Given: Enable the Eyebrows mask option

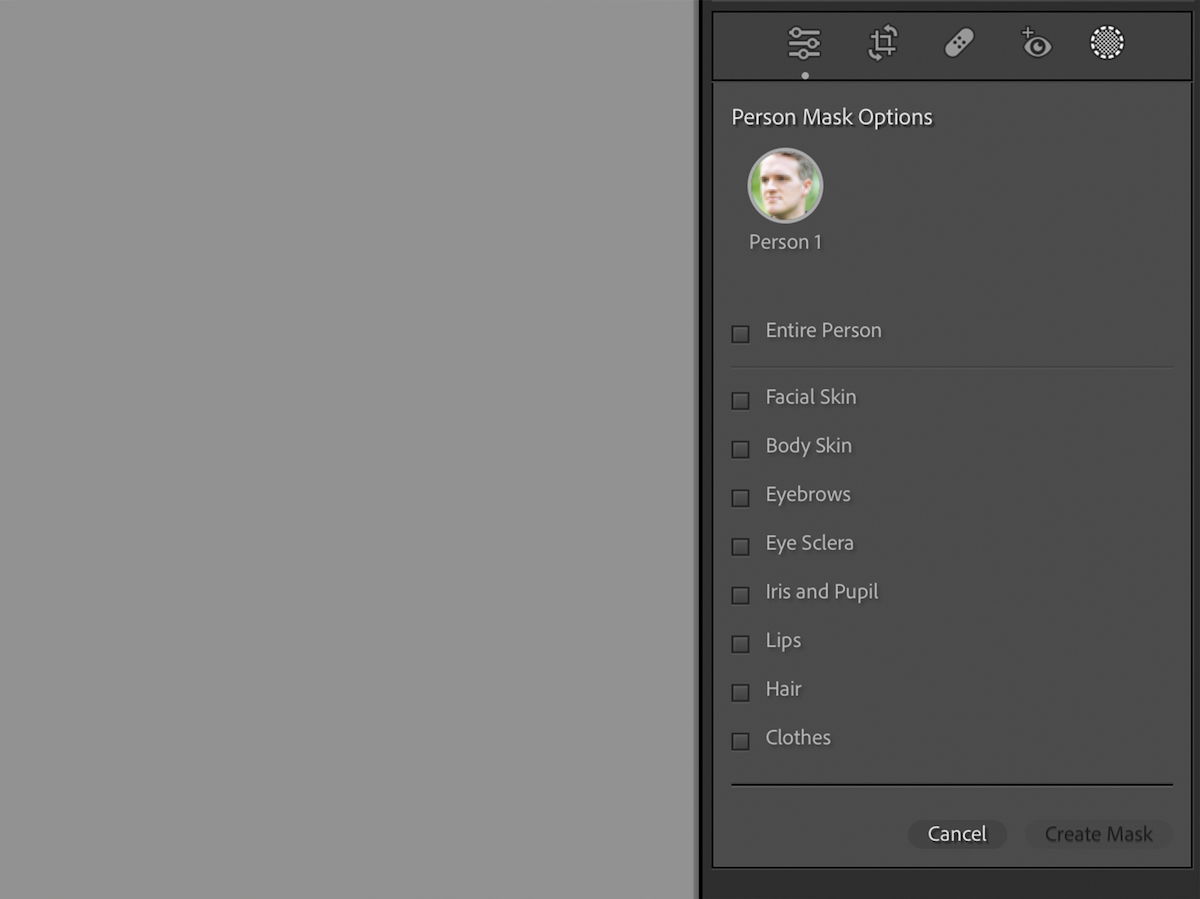Looking at the screenshot, I should pos(740,497).
